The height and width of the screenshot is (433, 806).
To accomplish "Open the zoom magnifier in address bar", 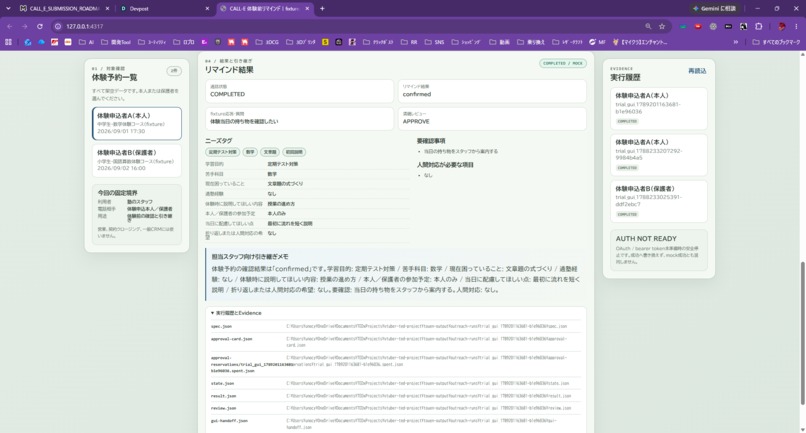I will click(648, 26).
